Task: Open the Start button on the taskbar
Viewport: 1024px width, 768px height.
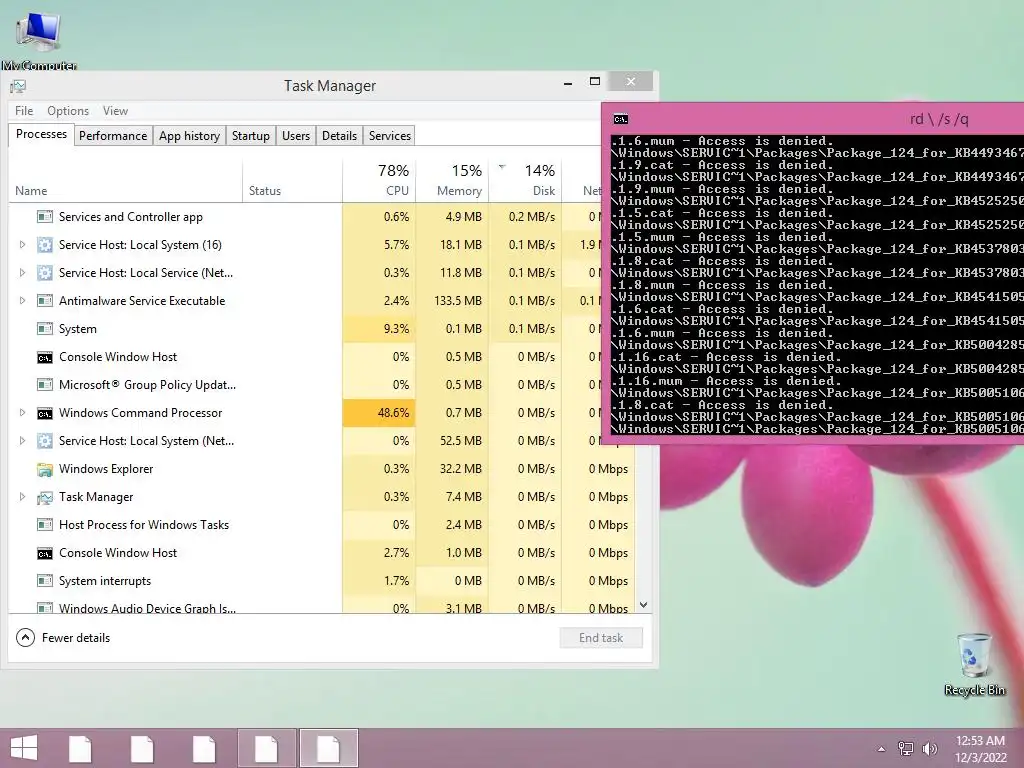Action: coord(24,748)
